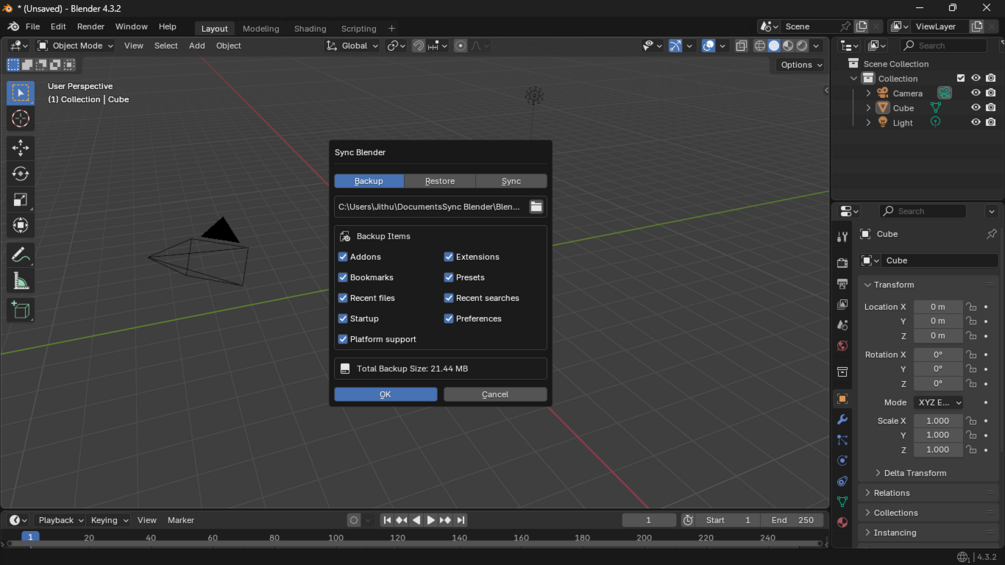
Task: Hide the Cube in the outliner
Action: coord(976,108)
